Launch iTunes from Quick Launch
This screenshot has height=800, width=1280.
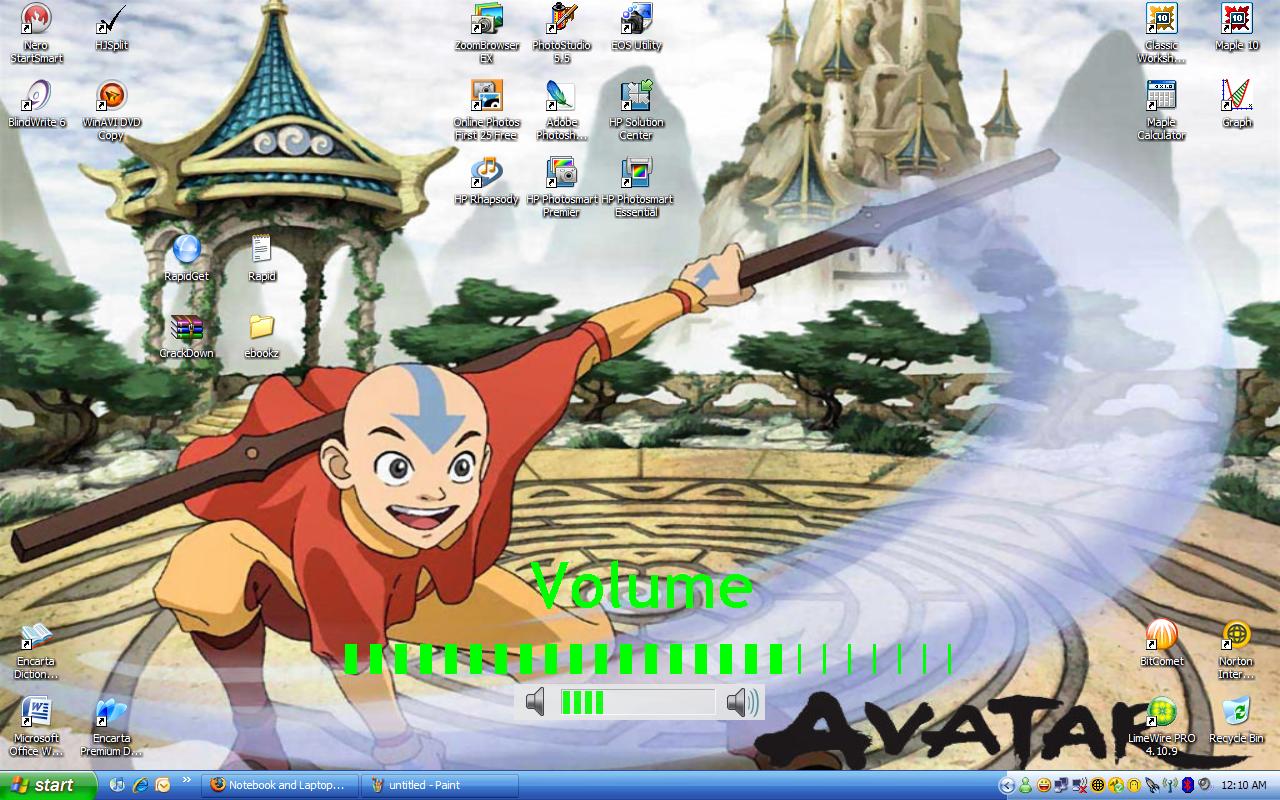click(x=117, y=785)
